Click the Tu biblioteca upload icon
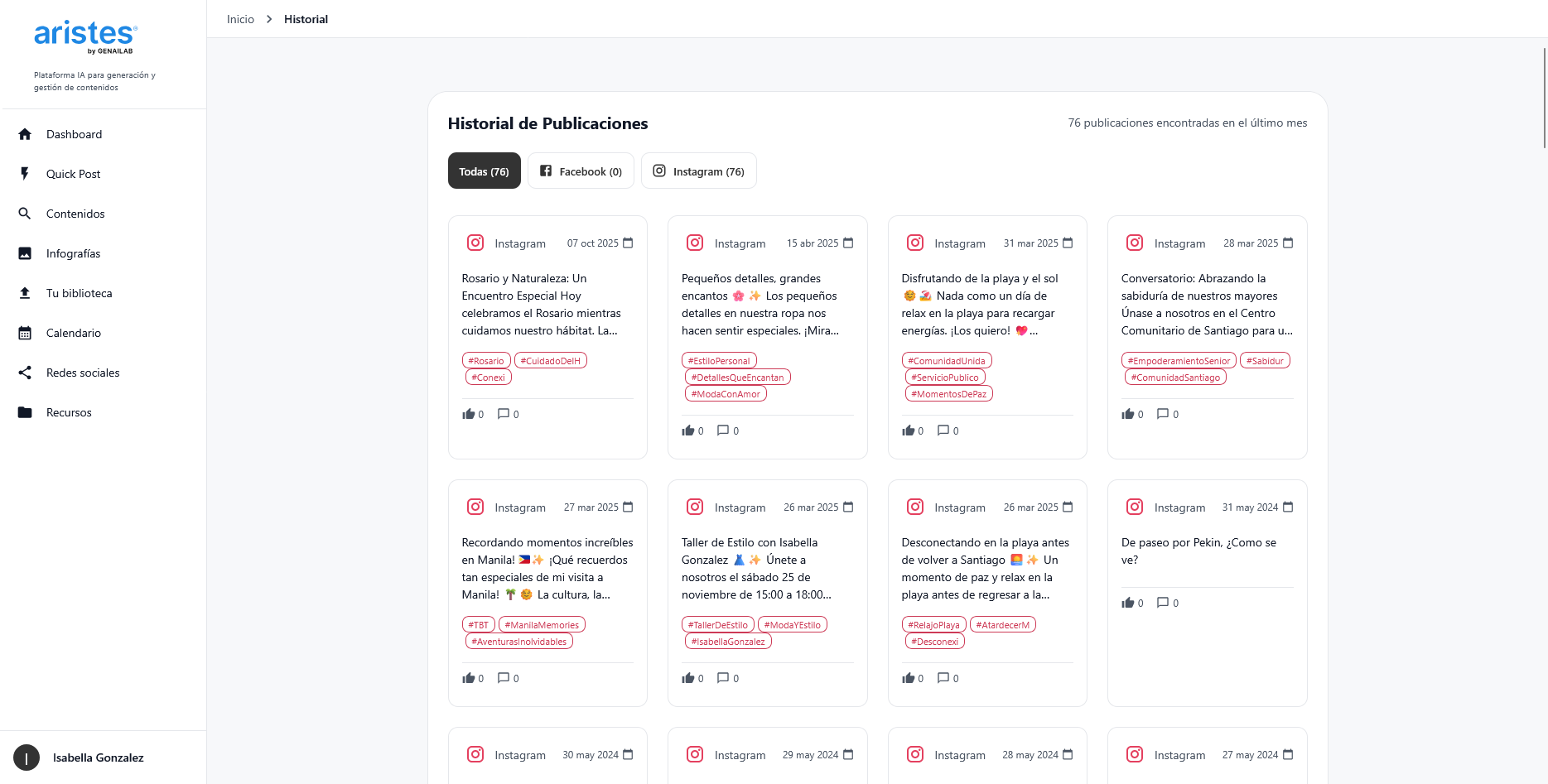The width and height of the screenshot is (1548, 784). point(25,293)
